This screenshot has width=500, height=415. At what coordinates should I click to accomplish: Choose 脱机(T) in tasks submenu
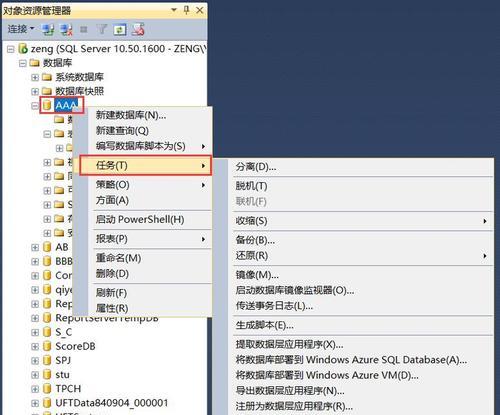251,186
